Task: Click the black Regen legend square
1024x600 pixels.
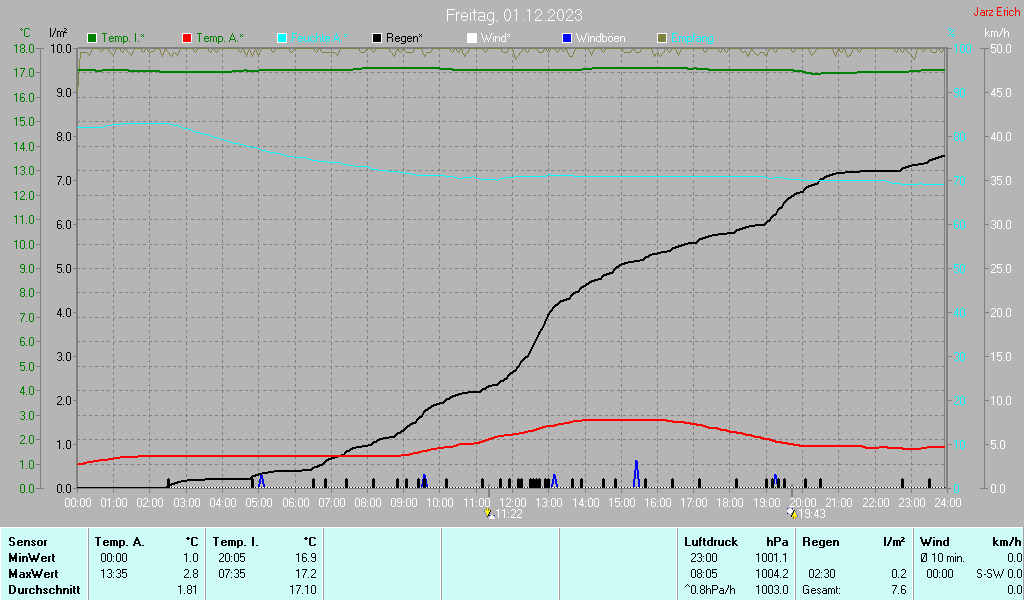Action: point(377,38)
